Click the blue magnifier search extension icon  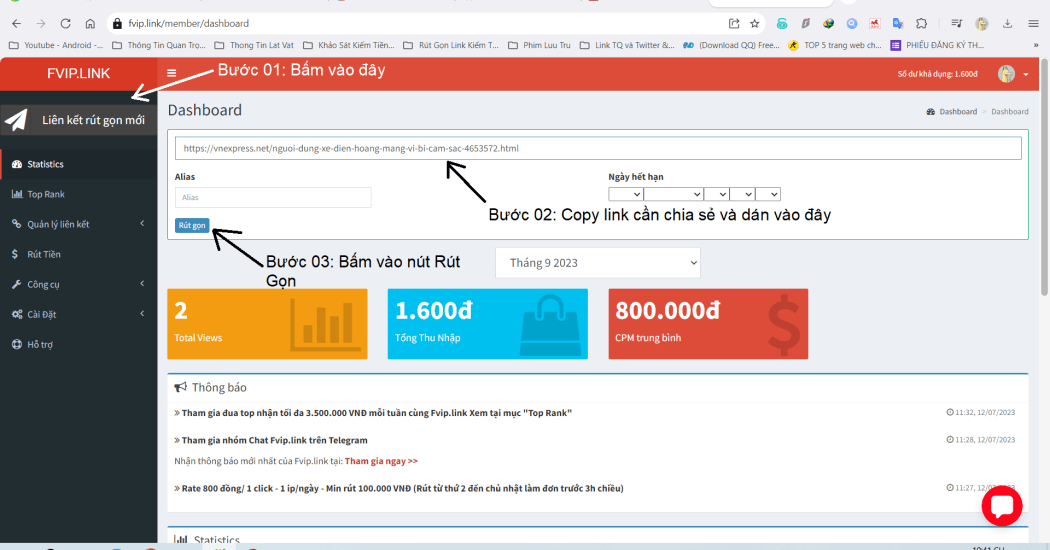point(852,23)
